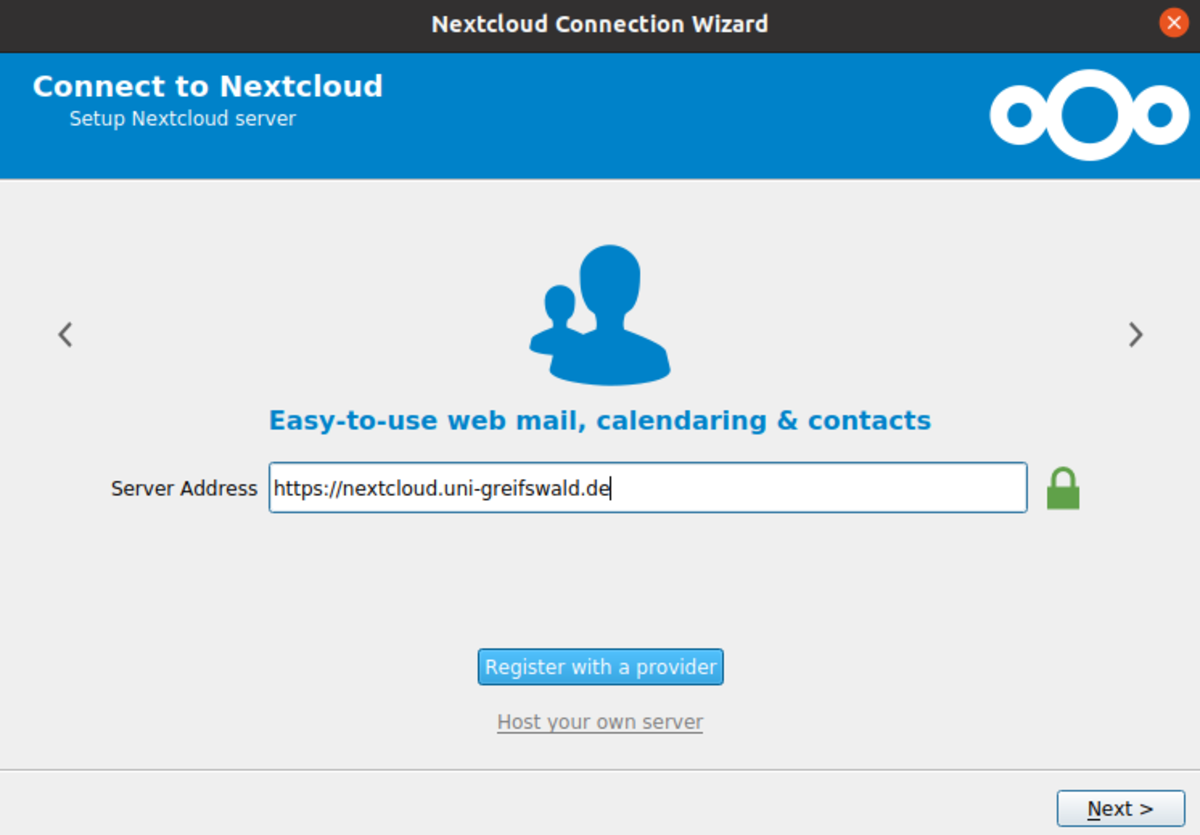Viewport: 1200px width, 835px height.
Task: Click the 'Easy-to-use web mail' slide heading
Action: point(600,420)
